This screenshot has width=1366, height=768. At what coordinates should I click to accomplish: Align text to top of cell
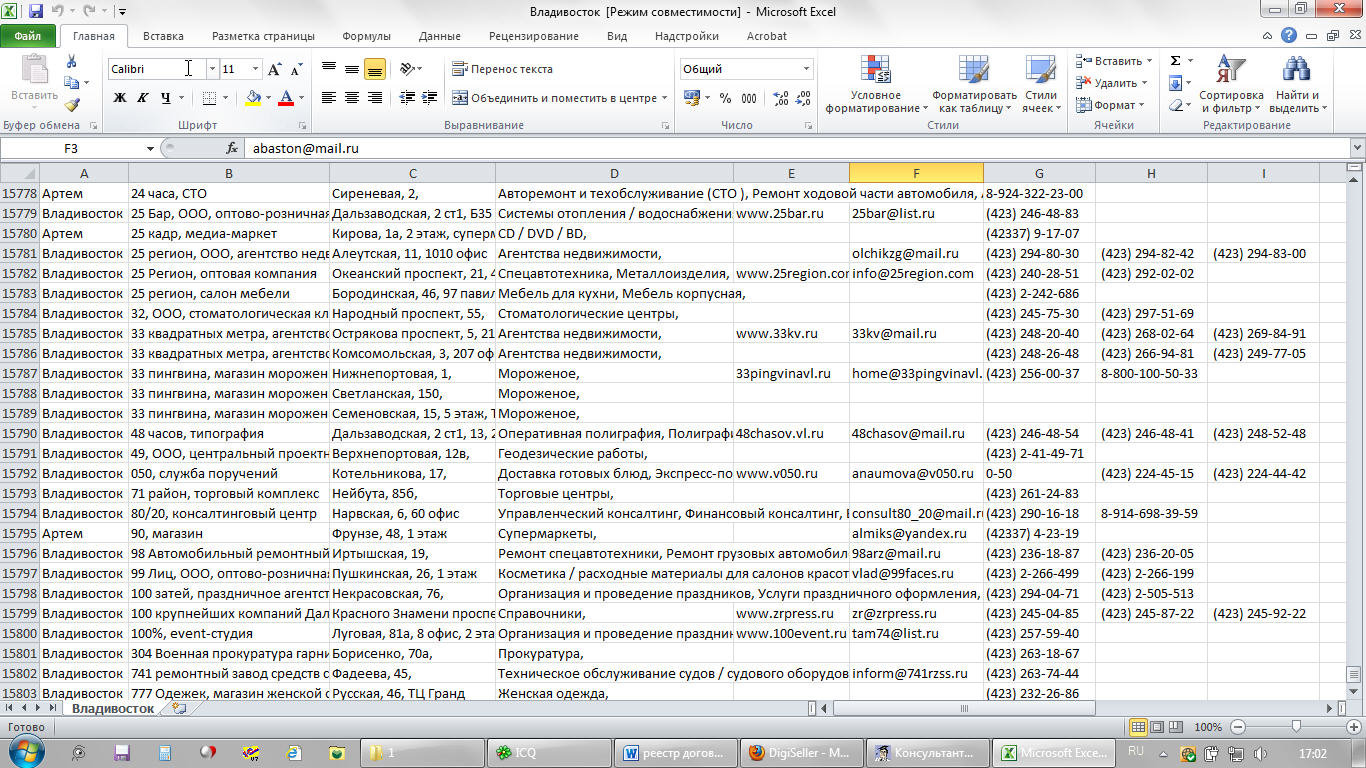[329, 69]
